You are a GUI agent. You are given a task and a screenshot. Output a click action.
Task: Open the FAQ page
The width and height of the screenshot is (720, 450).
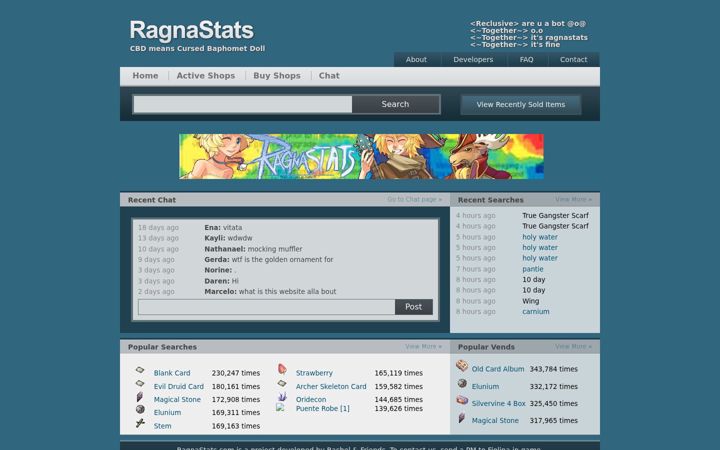[526, 60]
